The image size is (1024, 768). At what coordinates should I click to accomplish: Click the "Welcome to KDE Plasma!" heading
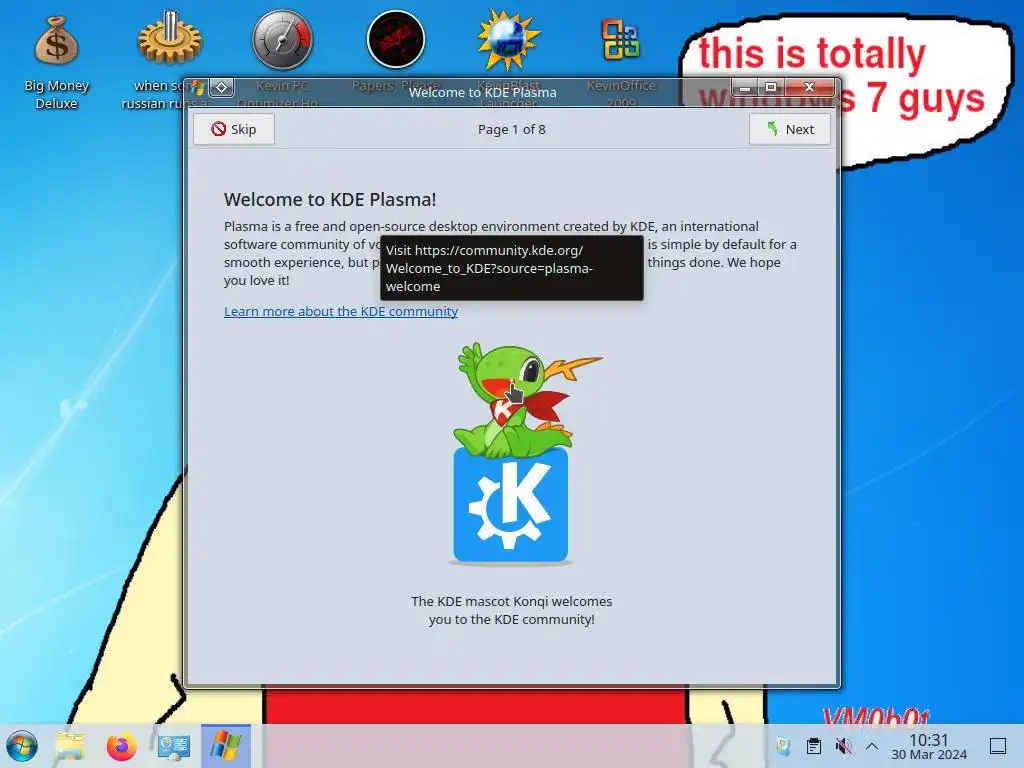pos(330,199)
